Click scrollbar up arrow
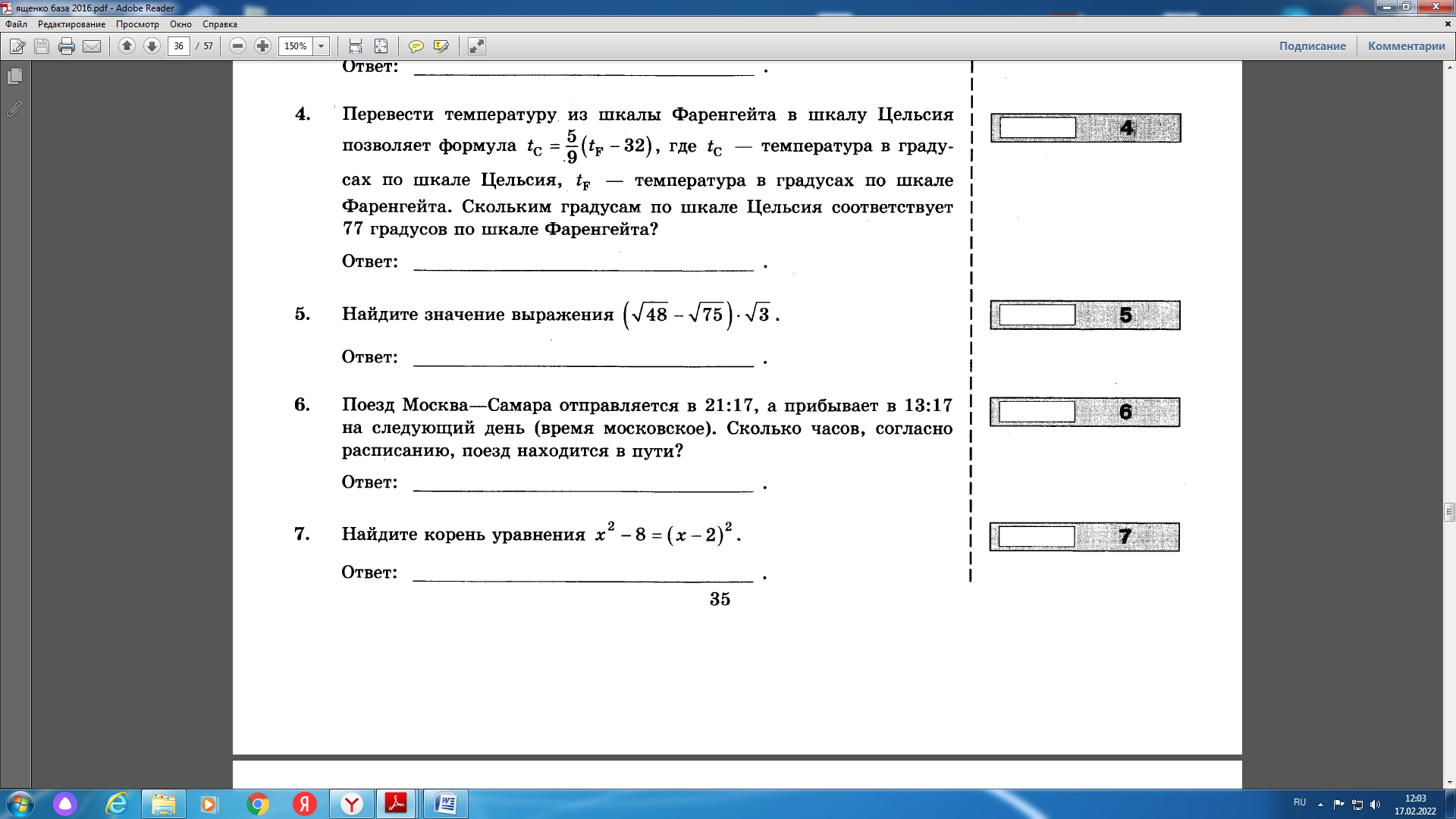Viewport: 1456px width, 819px height. tap(1449, 67)
